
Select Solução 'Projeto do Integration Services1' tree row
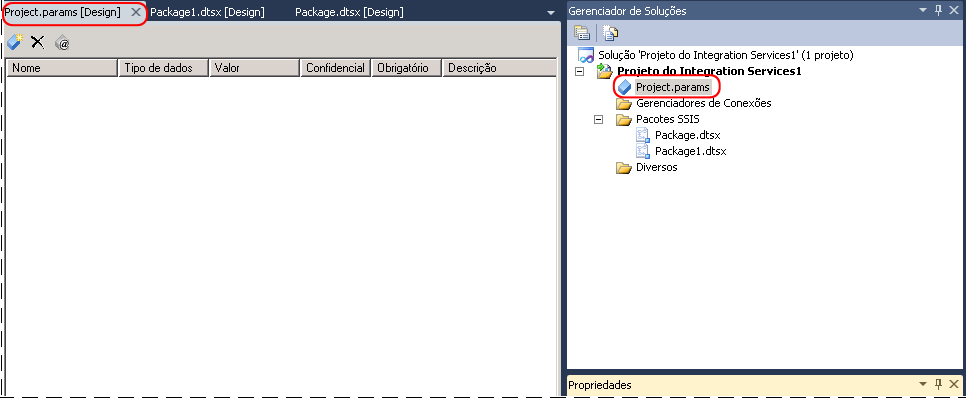[x=726, y=55]
